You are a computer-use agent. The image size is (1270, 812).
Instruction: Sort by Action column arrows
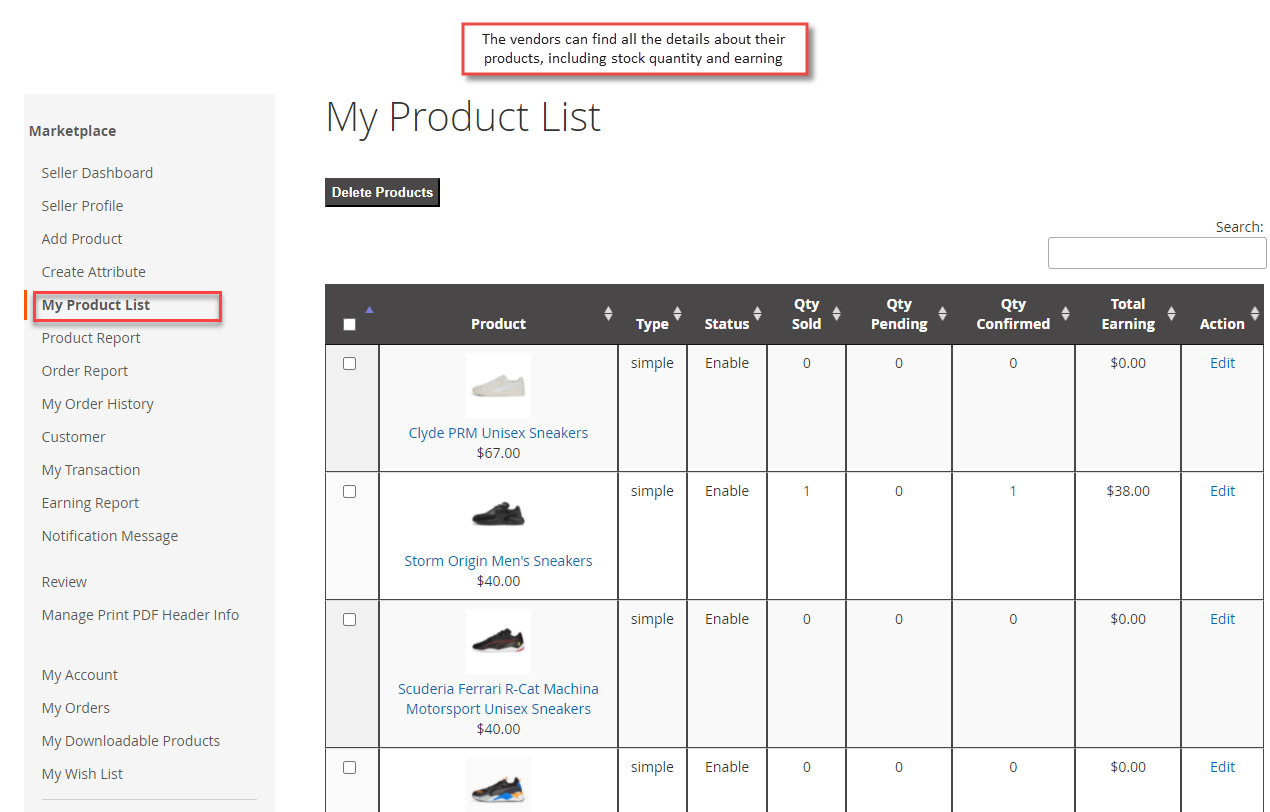1255,314
